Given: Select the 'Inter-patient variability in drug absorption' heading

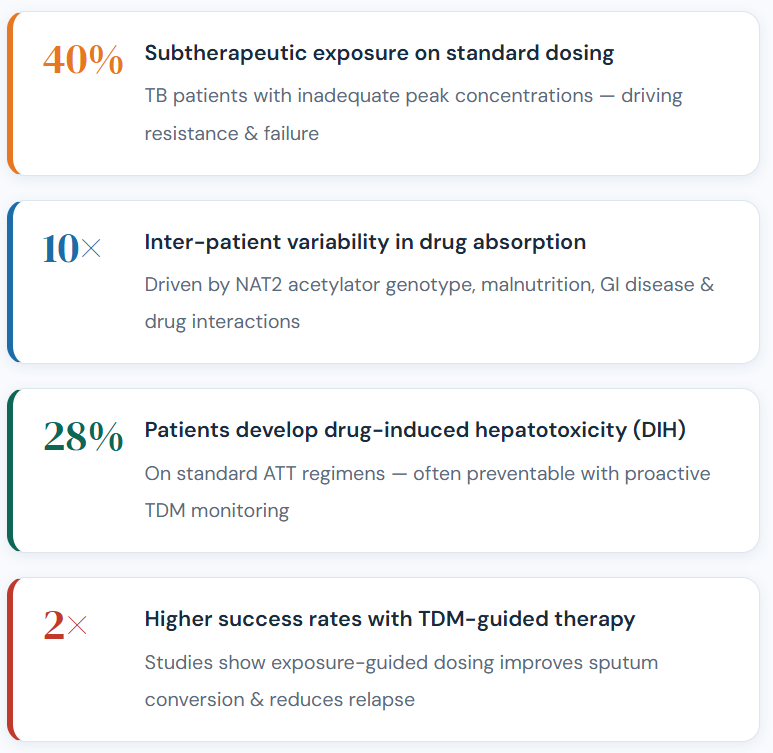Looking at the screenshot, I should (x=365, y=242).
